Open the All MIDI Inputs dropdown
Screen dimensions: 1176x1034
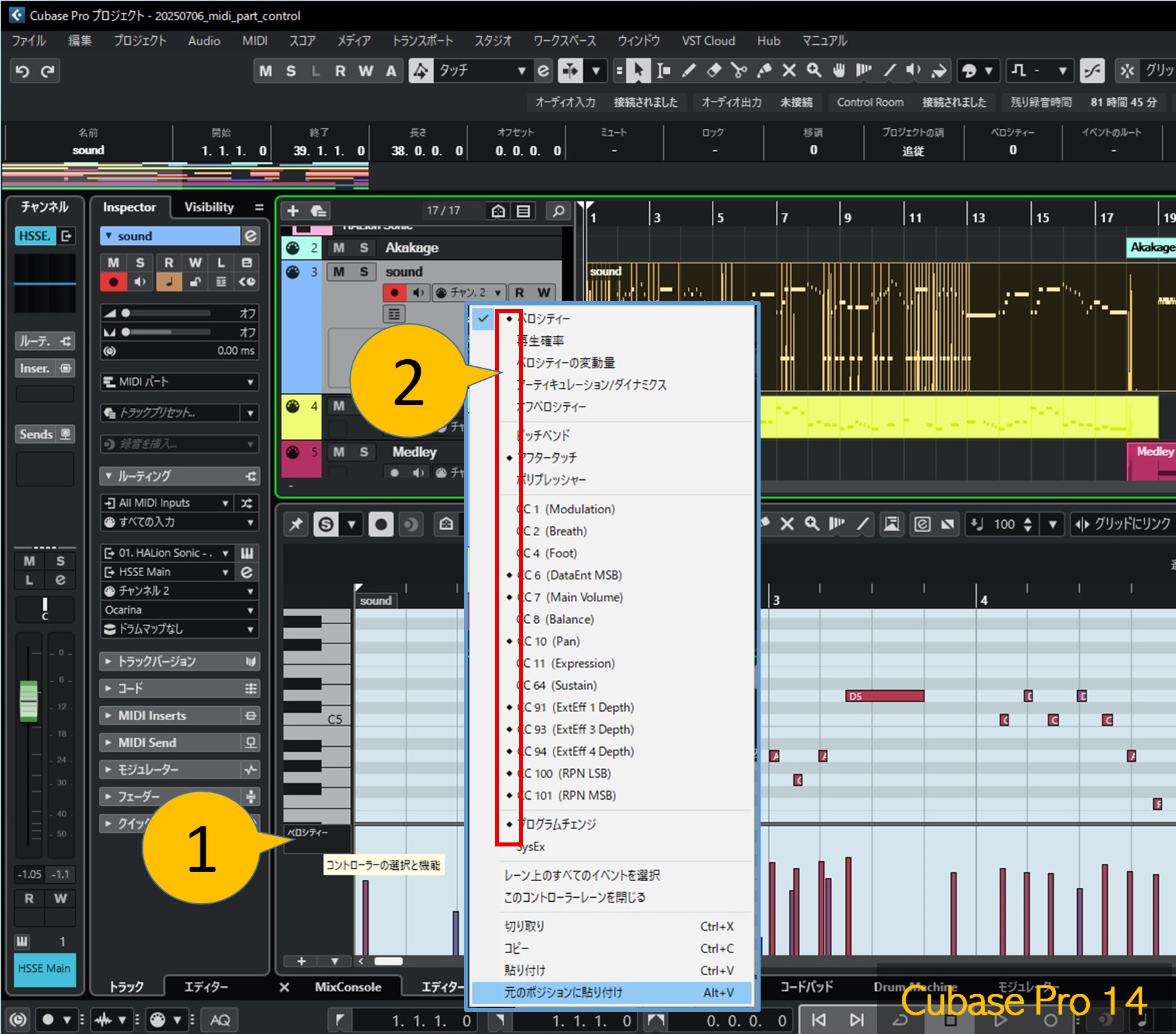coord(166,503)
